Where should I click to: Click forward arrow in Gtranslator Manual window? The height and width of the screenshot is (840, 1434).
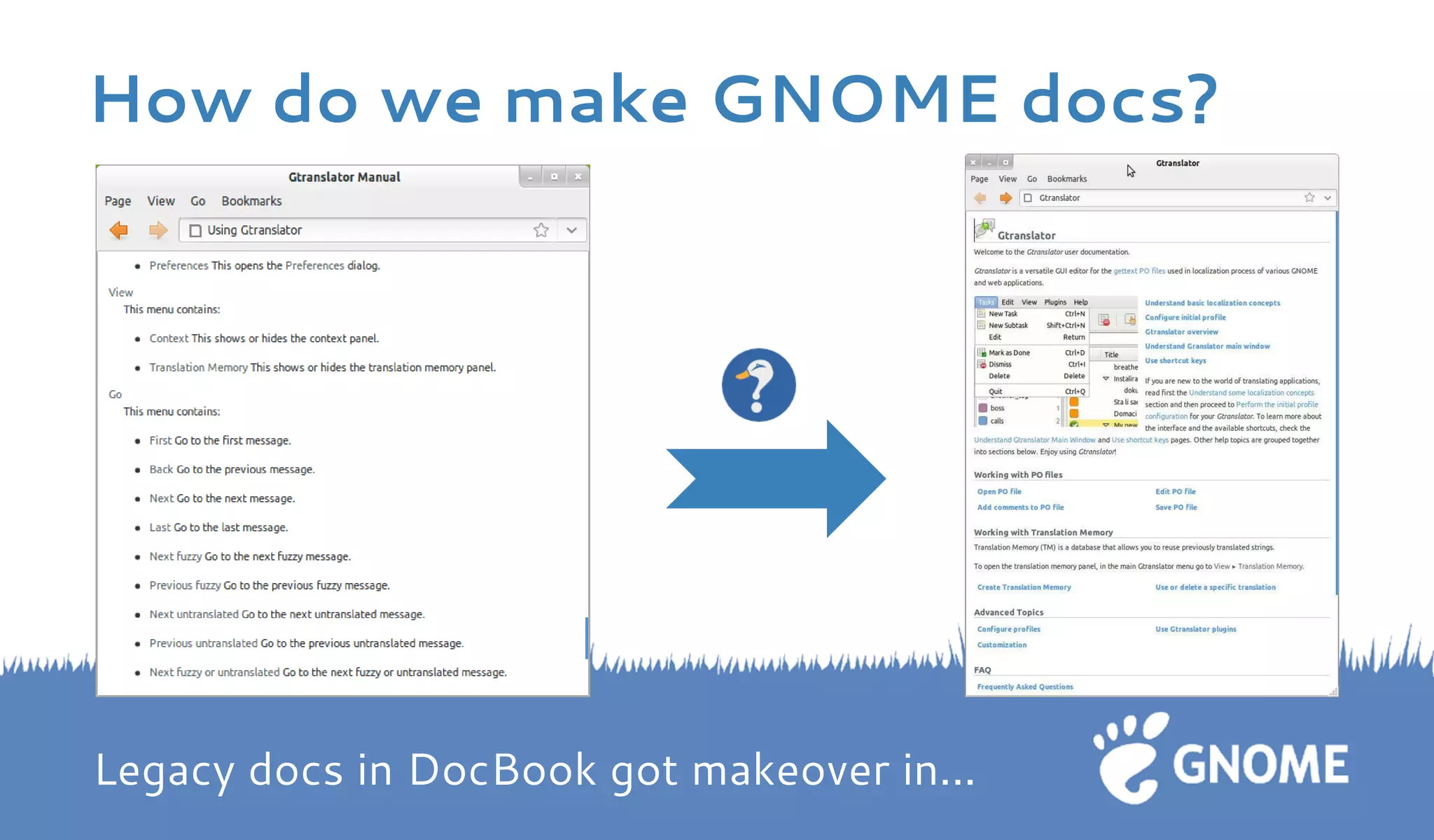coord(158,230)
